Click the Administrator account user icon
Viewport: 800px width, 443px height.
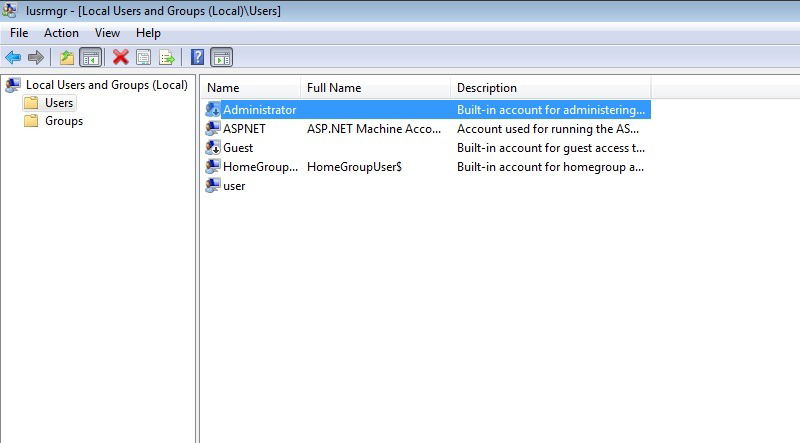point(213,110)
